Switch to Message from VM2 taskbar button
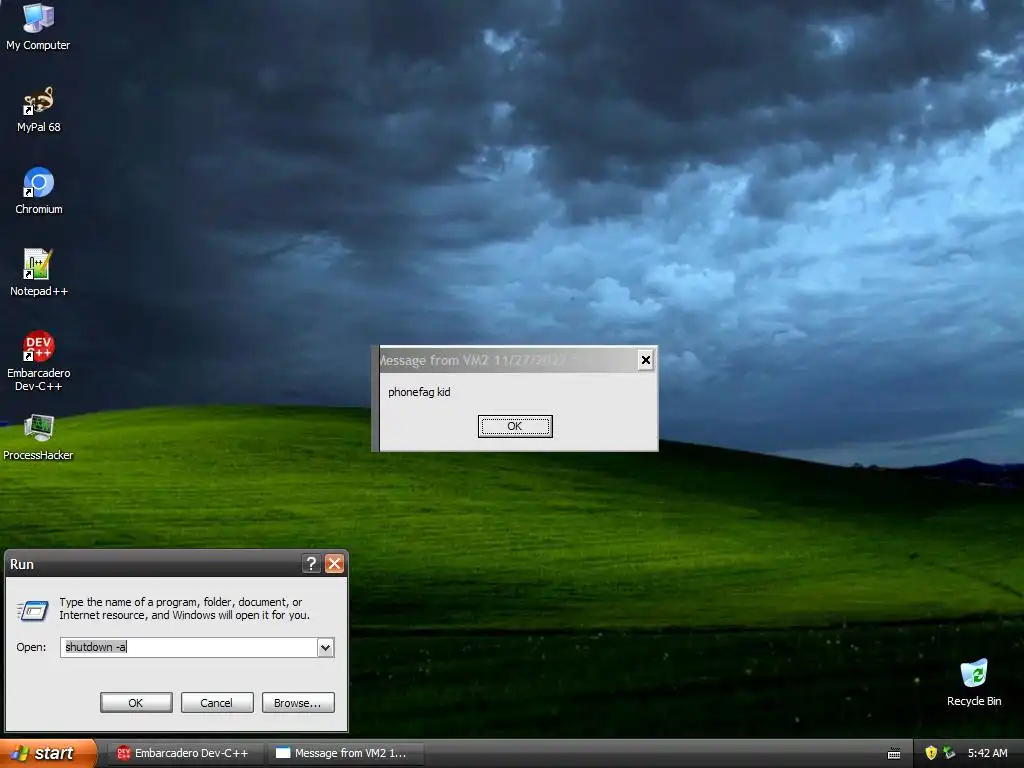1024x768 pixels. click(346, 753)
